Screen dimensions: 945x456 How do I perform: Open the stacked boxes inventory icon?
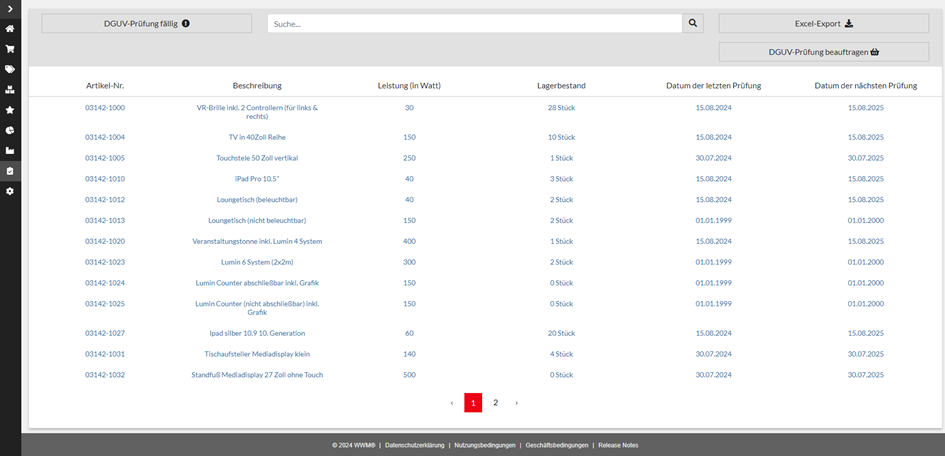tap(10, 90)
